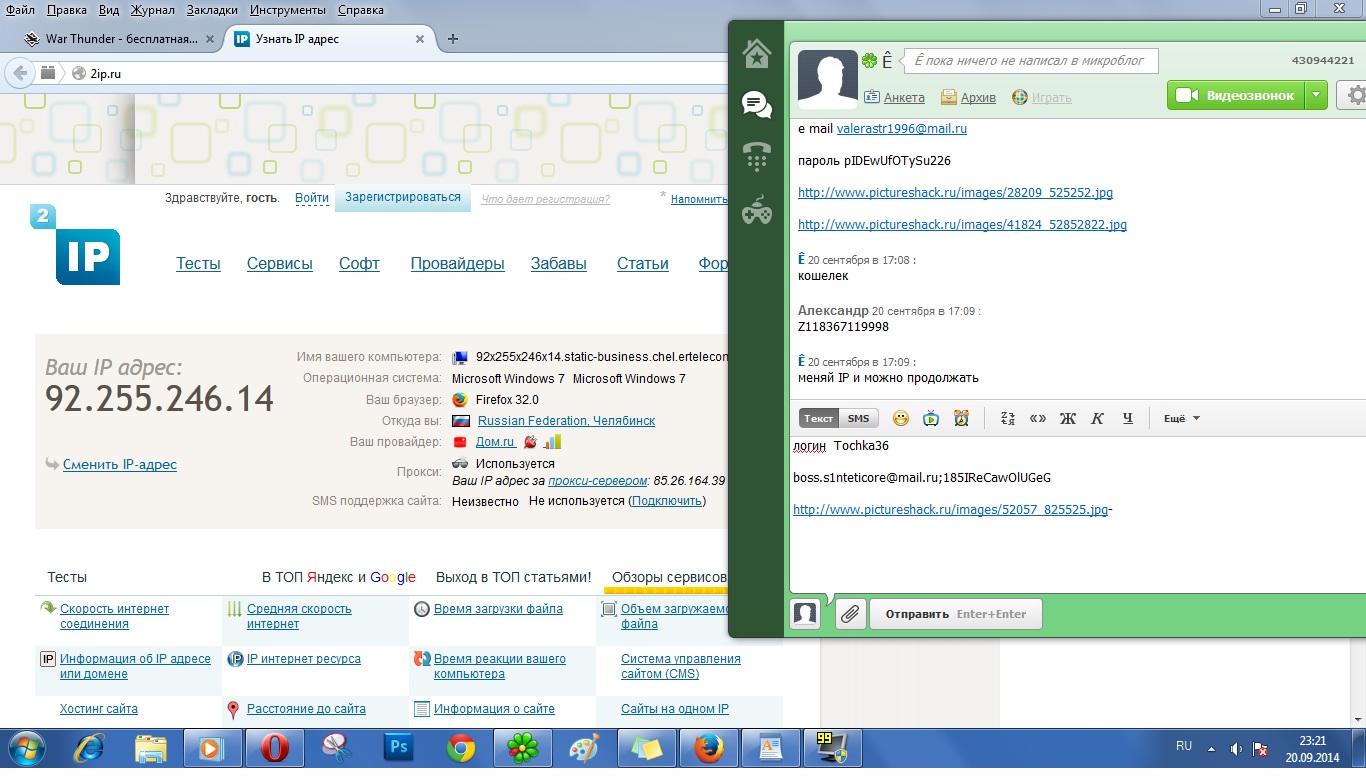Open the Файл menu
This screenshot has width=1366, height=780.
tap(20, 10)
